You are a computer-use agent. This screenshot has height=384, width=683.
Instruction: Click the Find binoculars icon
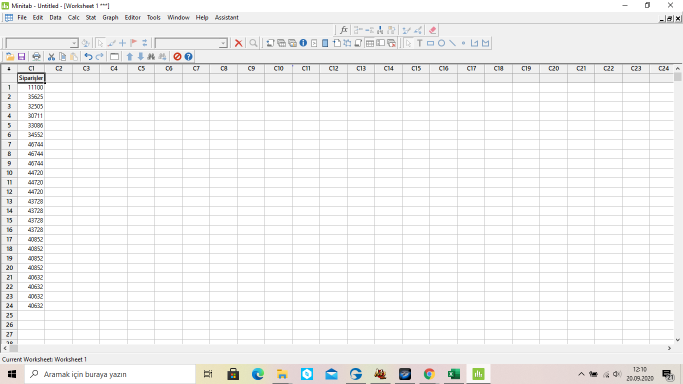tap(151, 57)
